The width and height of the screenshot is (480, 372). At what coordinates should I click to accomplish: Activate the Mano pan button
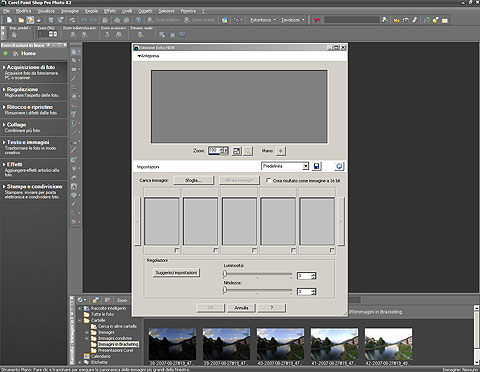point(281,151)
